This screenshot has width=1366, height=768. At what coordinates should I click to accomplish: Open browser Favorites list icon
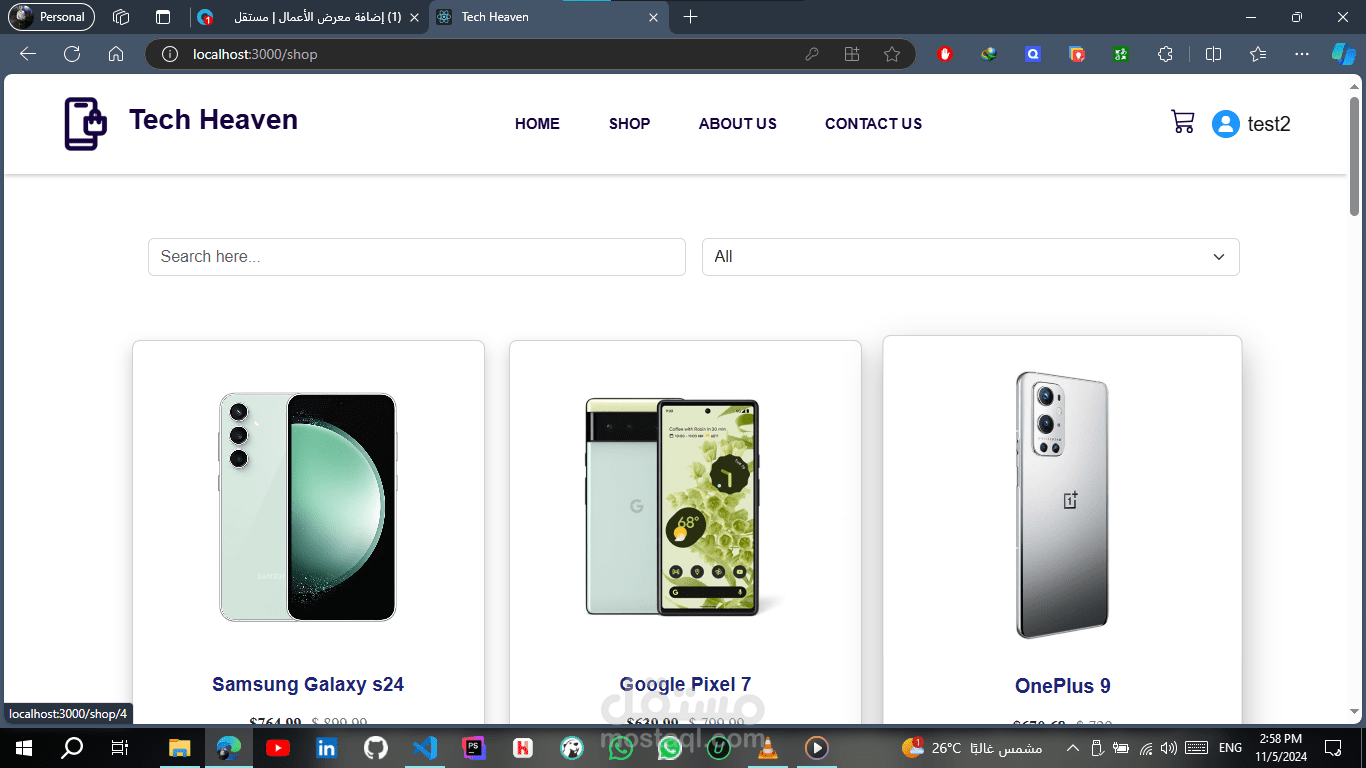tap(1257, 54)
